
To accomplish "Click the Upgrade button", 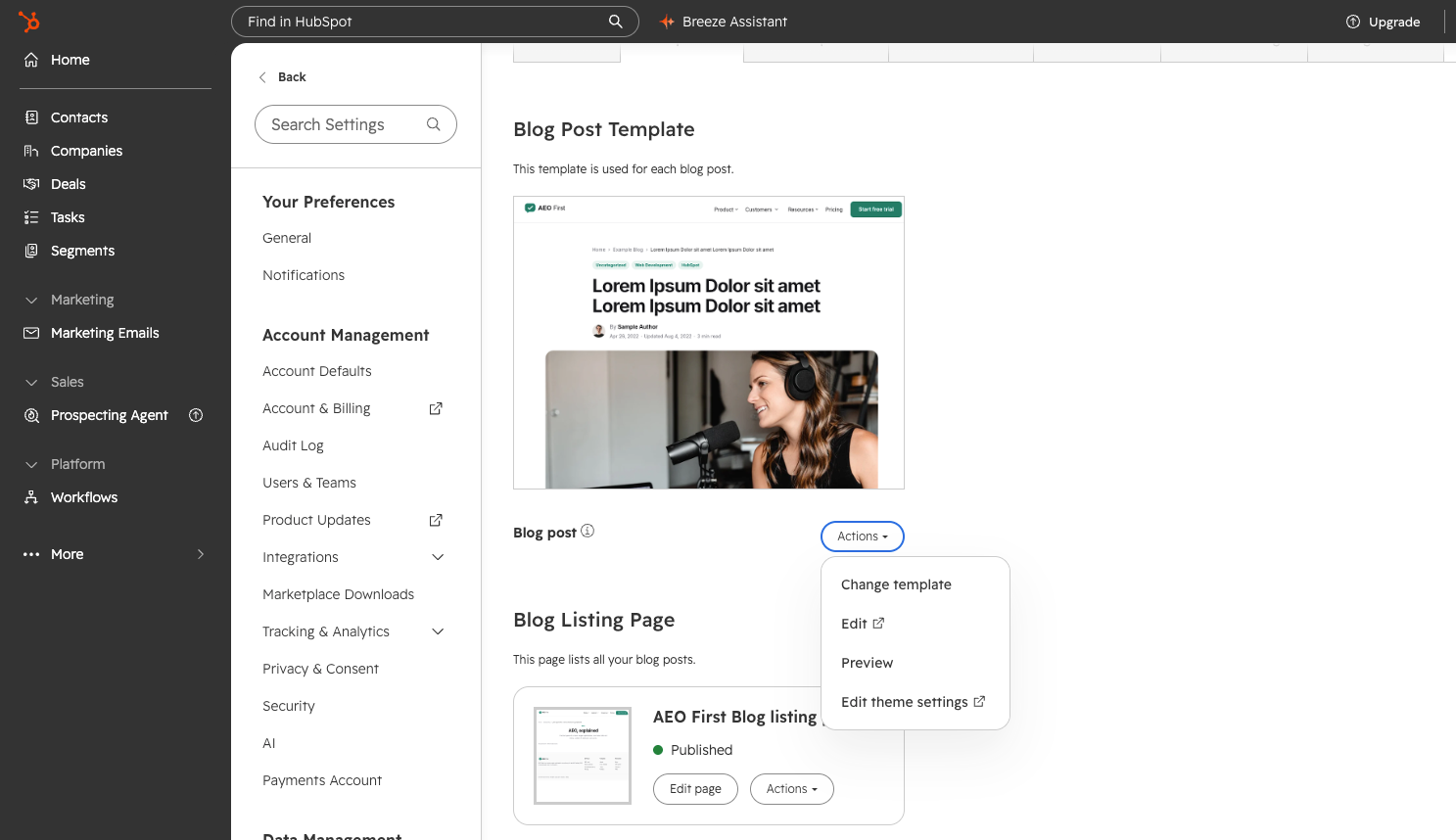I will tap(1383, 22).
